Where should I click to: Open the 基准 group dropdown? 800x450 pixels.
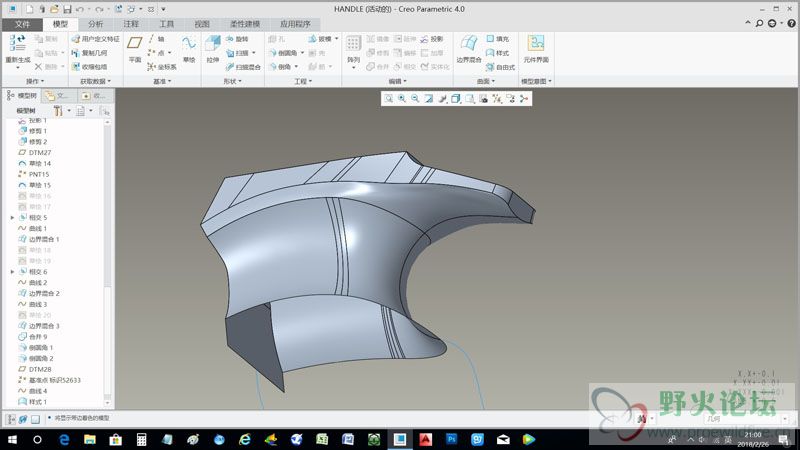[162, 81]
